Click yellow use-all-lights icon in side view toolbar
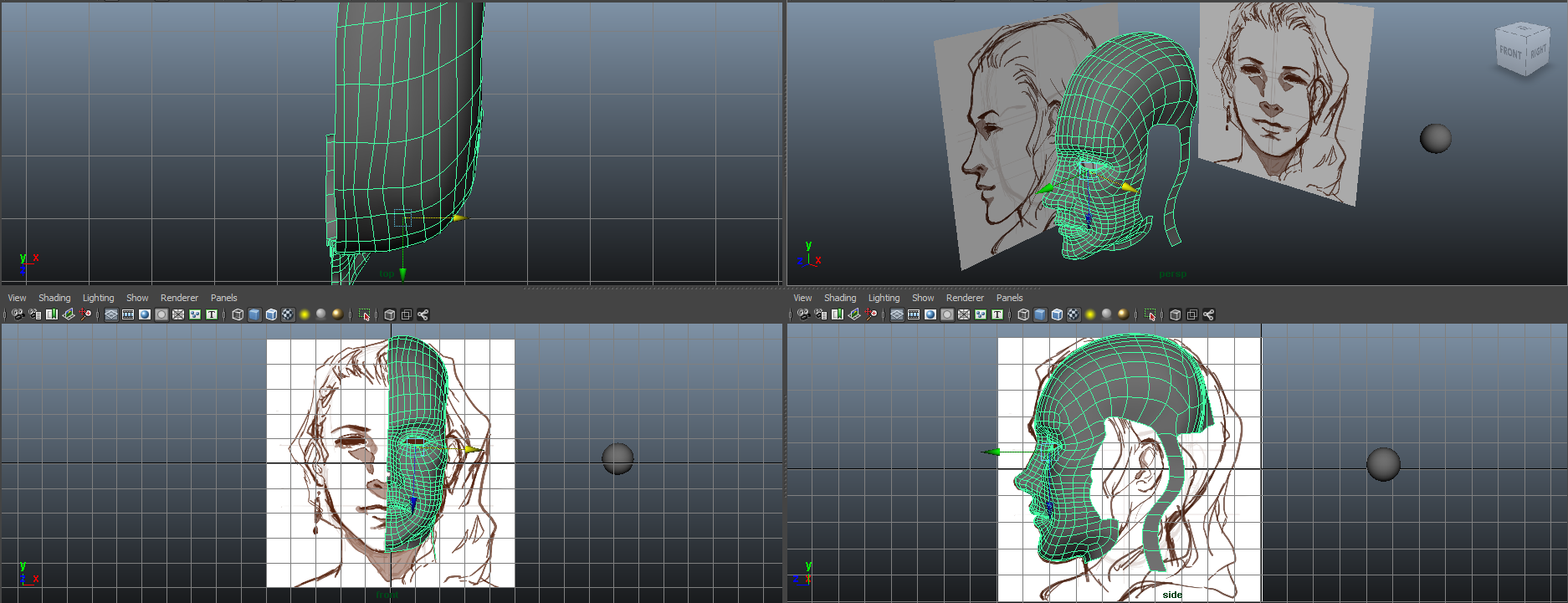This screenshot has width=1568, height=603. [x=1090, y=314]
